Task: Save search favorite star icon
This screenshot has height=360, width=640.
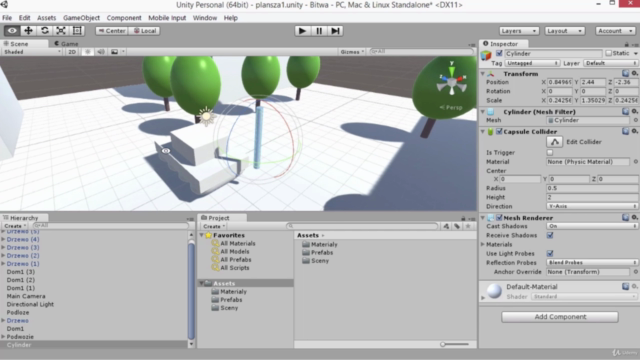Action: (x=468, y=226)
